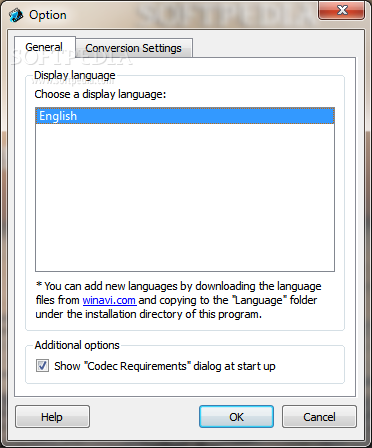
Task: Click the Option dialog title bar icon
Action: (16, 15)
